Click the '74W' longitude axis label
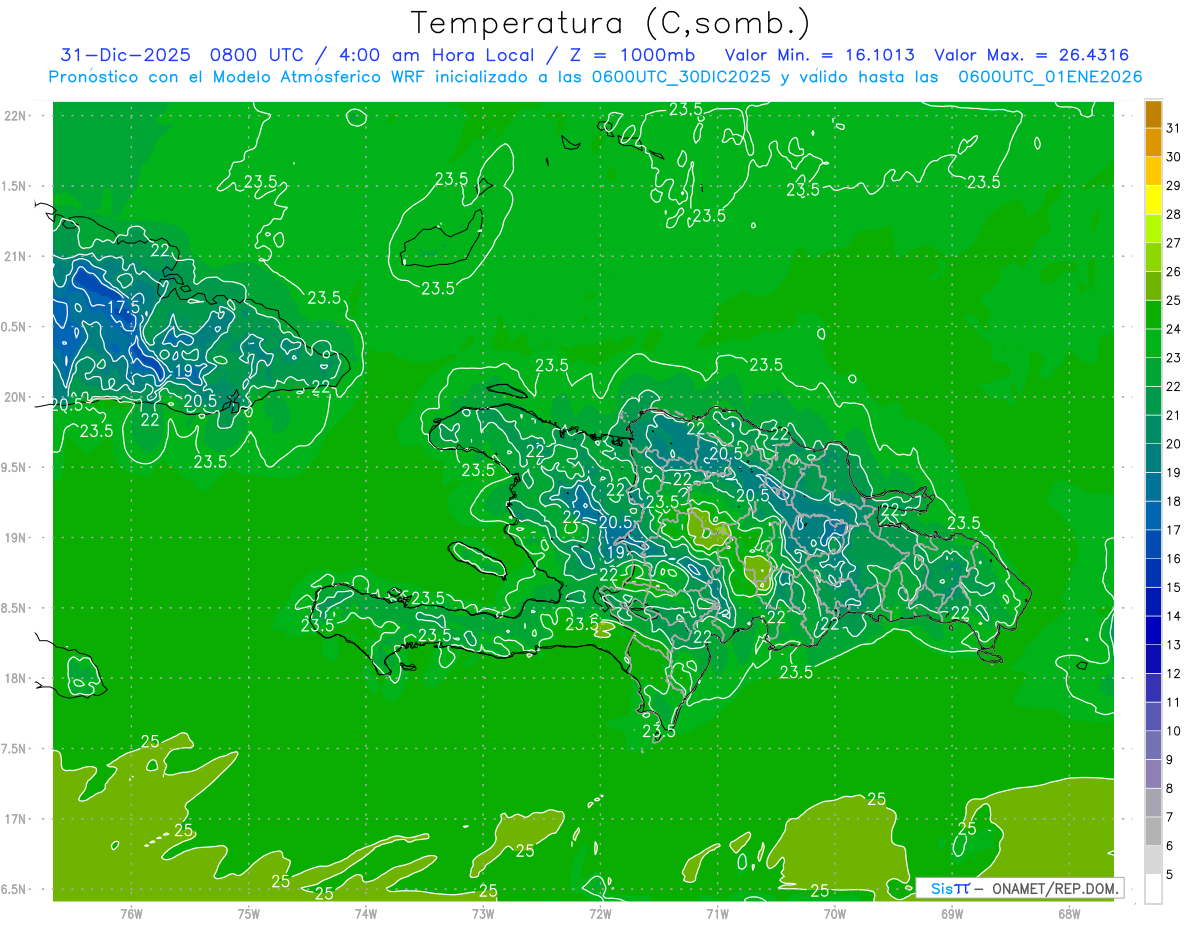 pos(365,913)
